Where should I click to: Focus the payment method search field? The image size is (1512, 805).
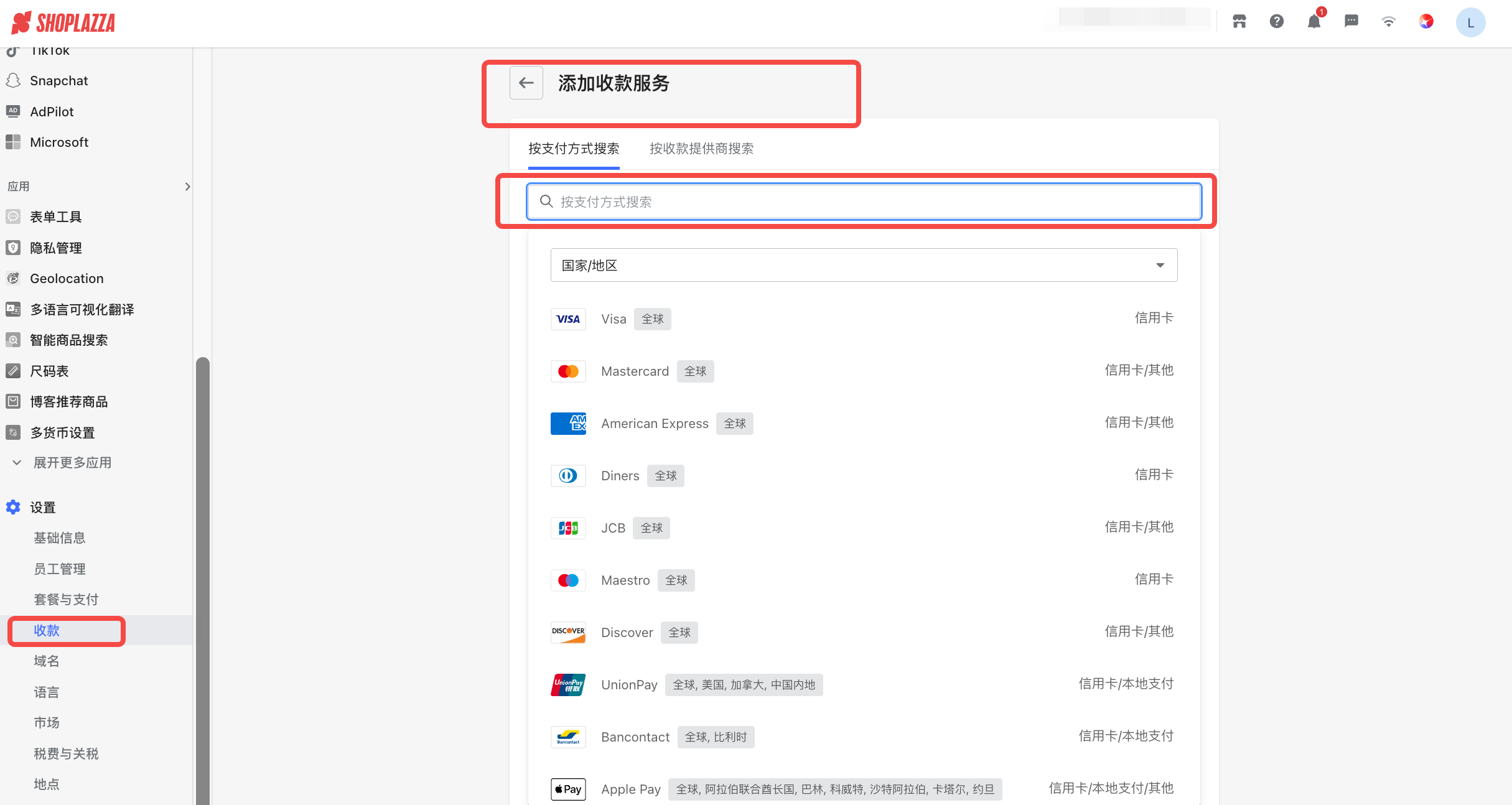tap(864, 202)
